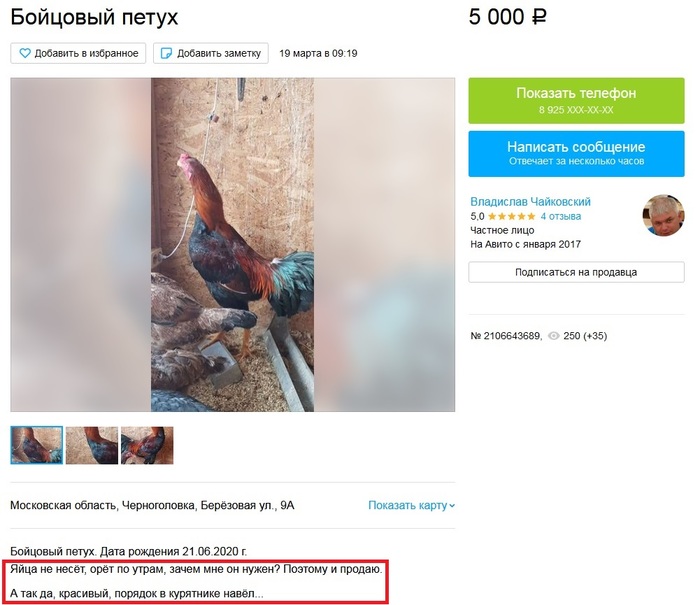
Task: Select the second rooster thumbnail
Action: [92, 445]
